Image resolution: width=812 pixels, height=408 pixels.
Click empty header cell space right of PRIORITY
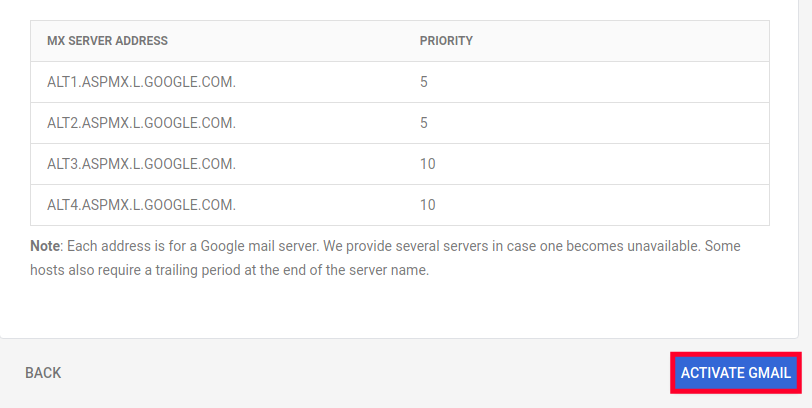620,41
